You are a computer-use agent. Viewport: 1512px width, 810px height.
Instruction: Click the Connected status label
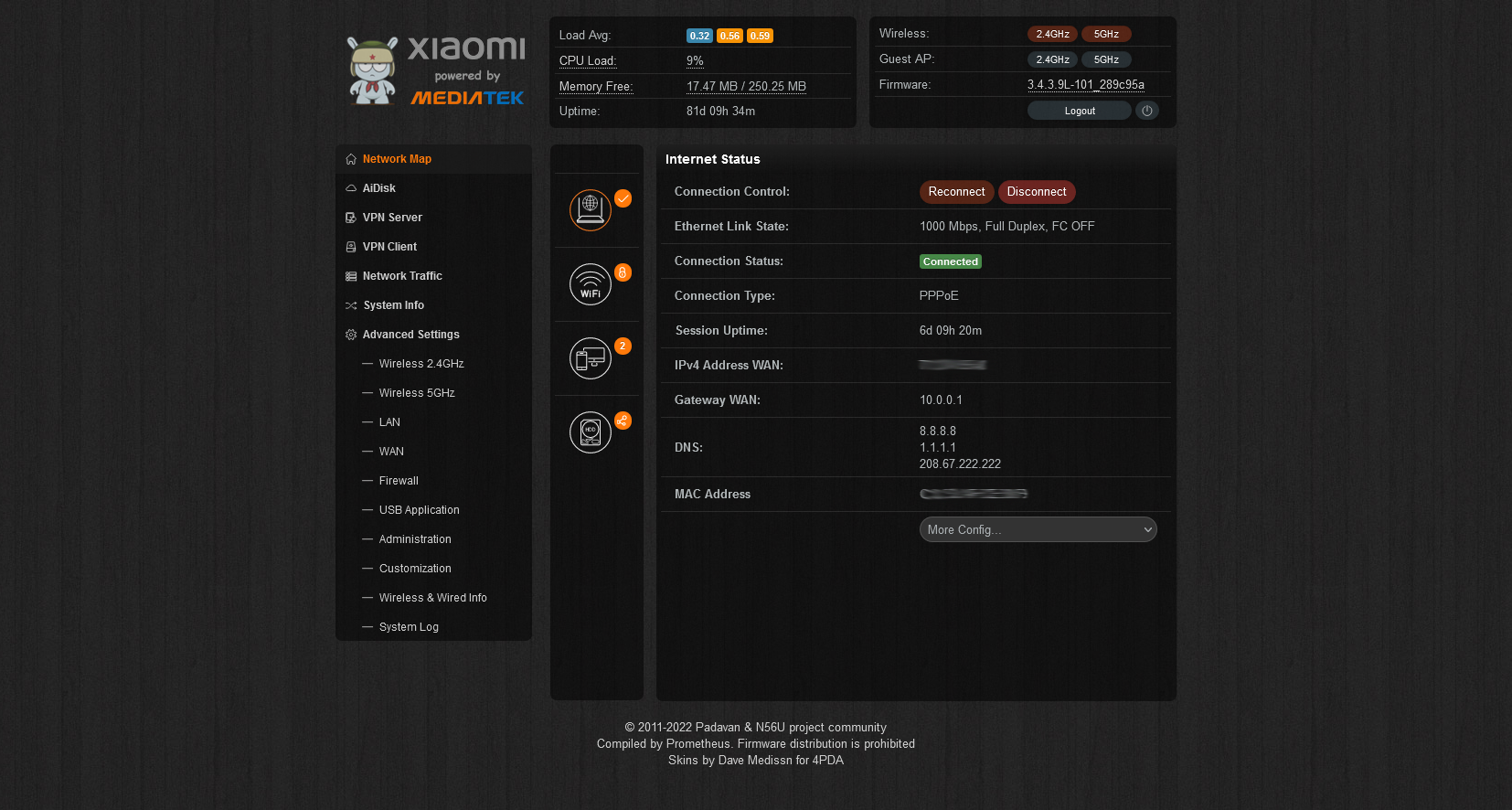click(951, 261)
